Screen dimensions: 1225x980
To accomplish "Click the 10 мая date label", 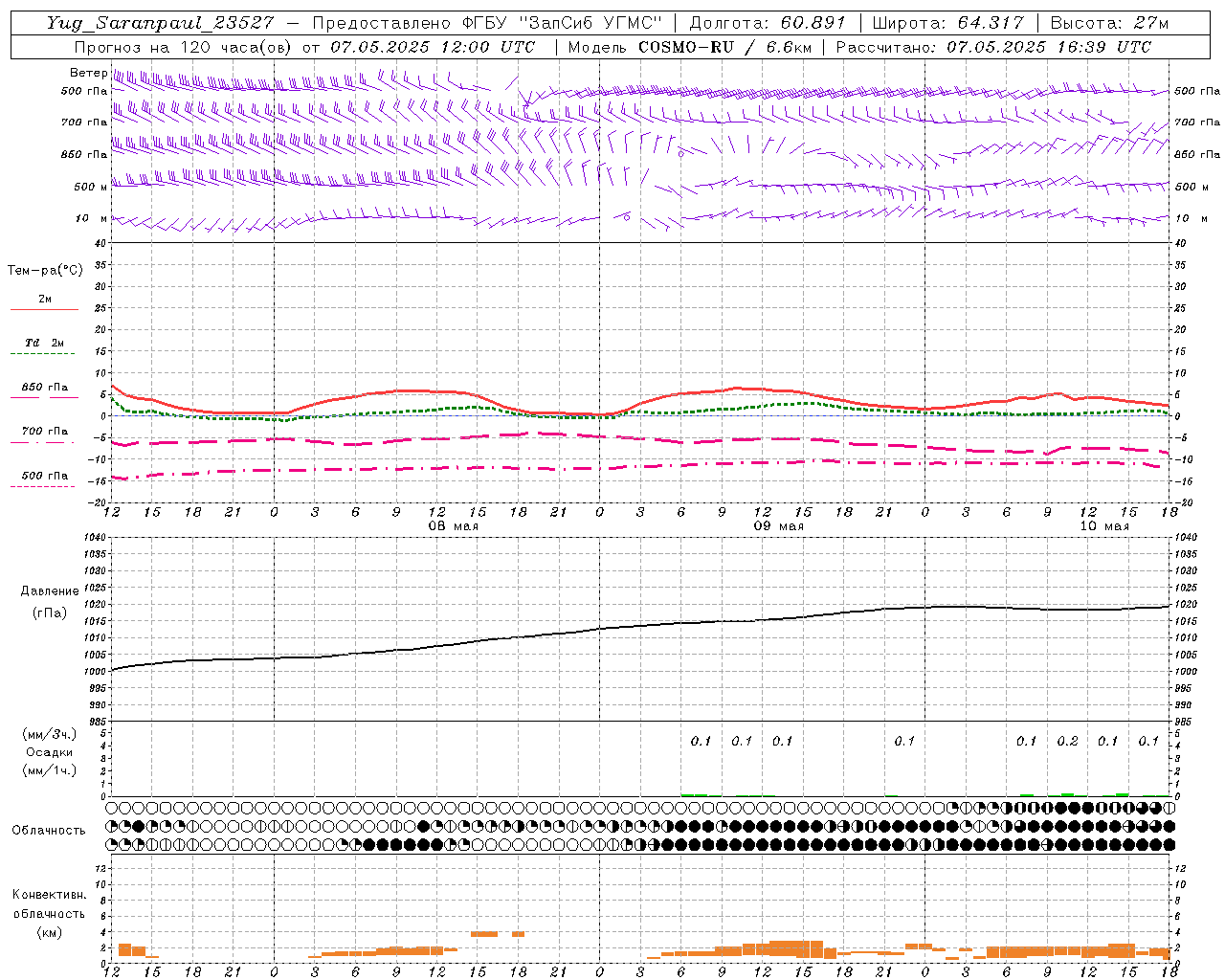I will [1103, 526].
